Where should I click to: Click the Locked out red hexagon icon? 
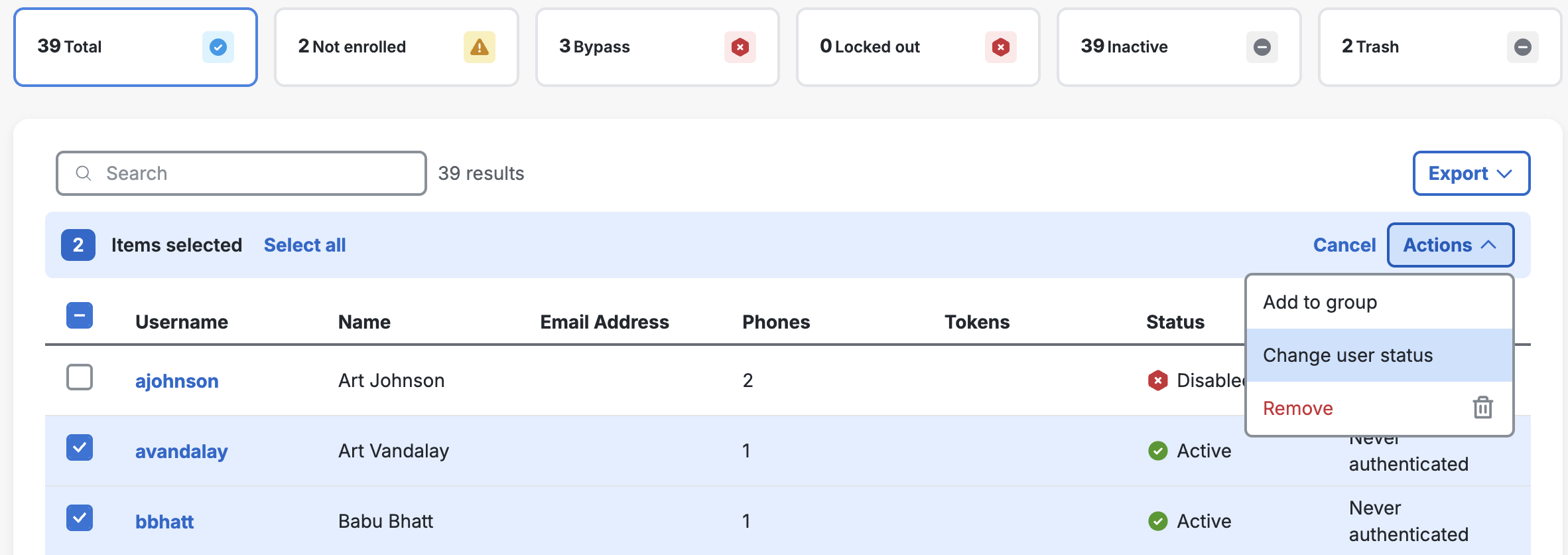click(1001, 47)
